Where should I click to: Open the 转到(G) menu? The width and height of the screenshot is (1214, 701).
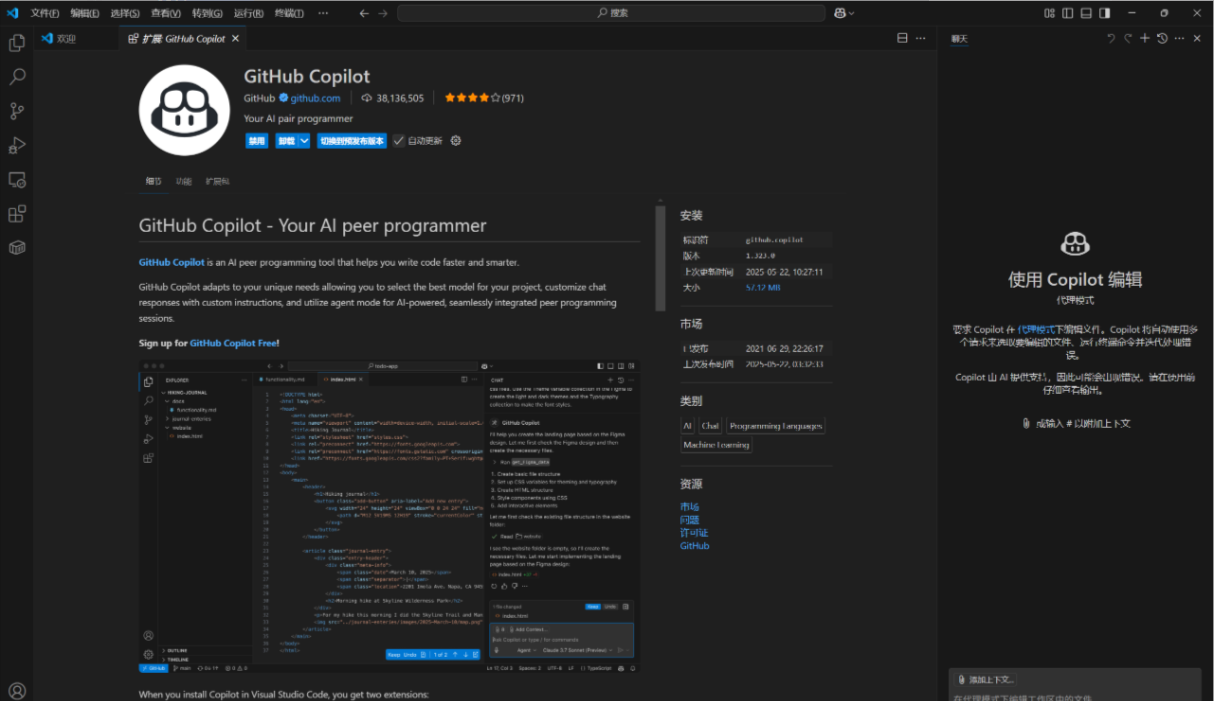(207, 13)
